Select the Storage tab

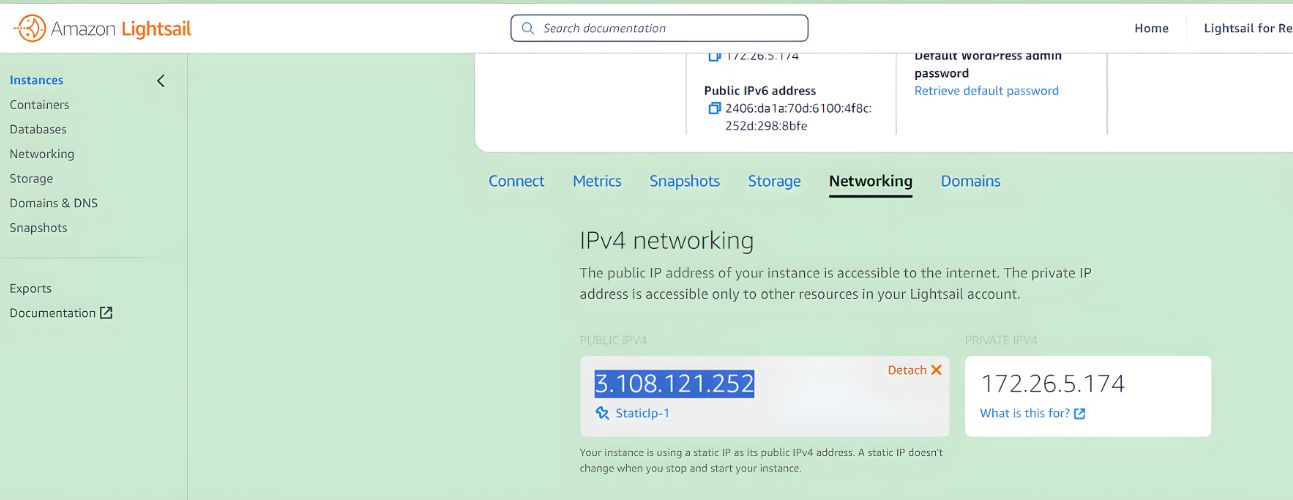774,181
